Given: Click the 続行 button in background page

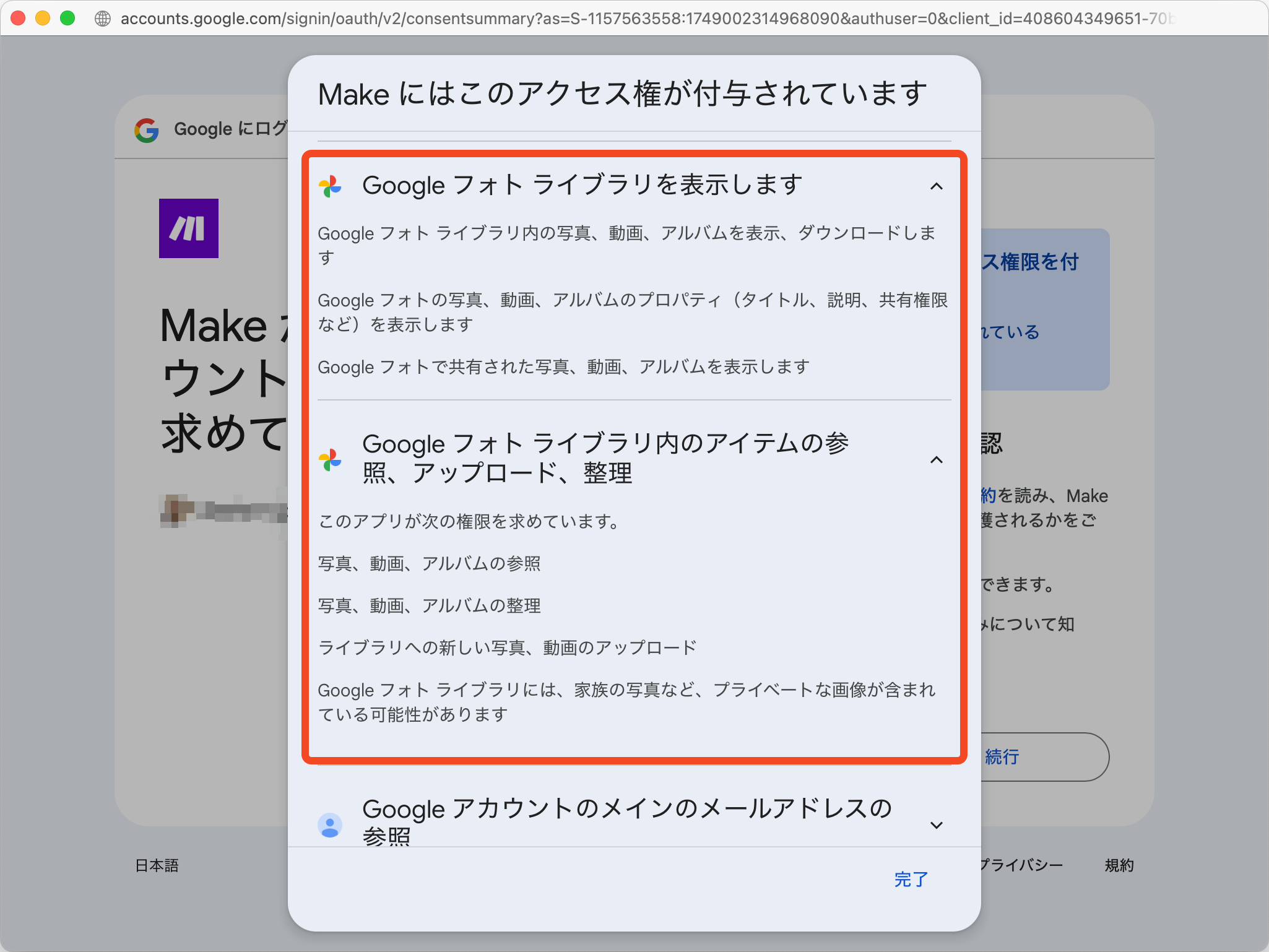Looking at the screenshot, I should point(1045,757).
